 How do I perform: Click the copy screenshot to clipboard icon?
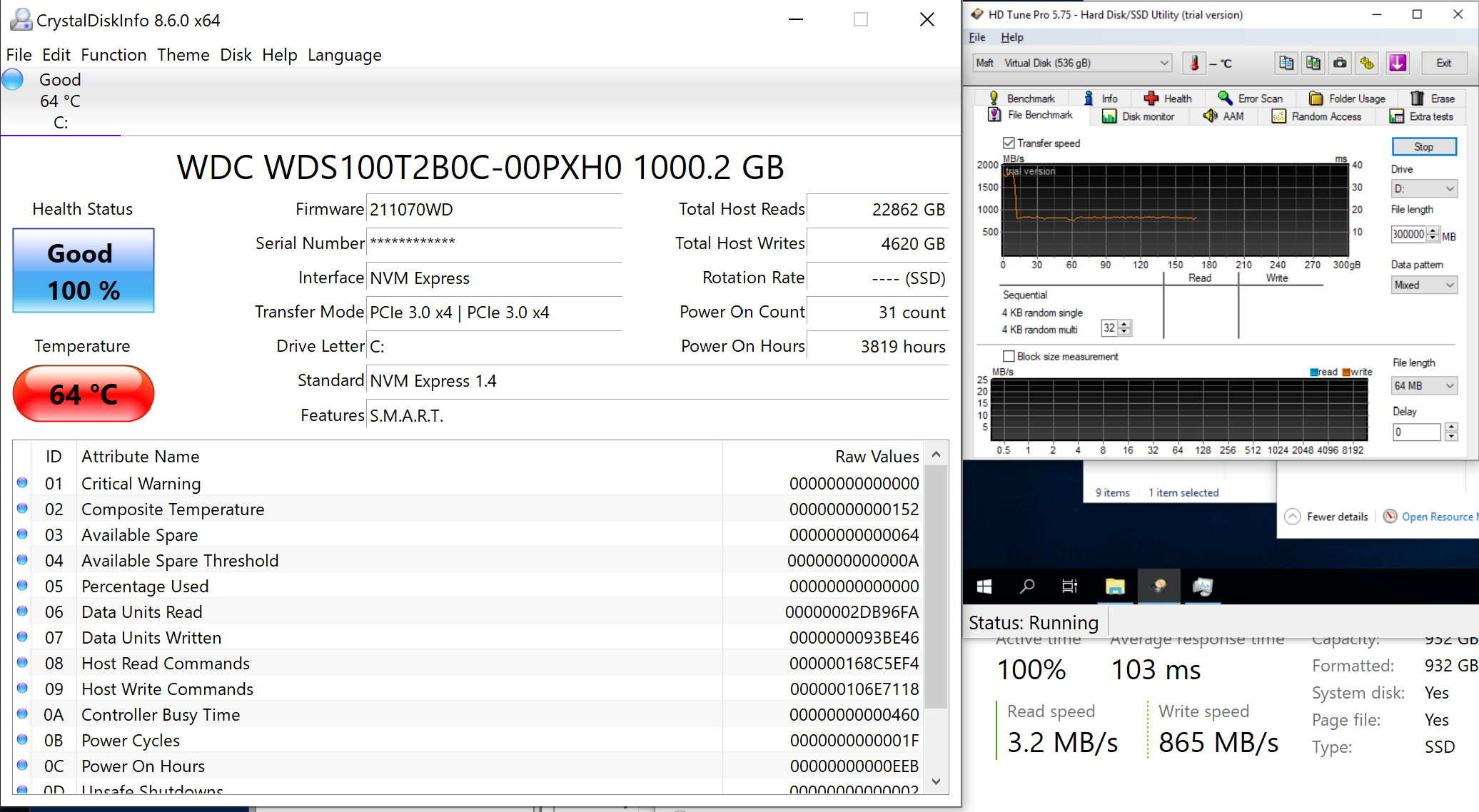1313,64
